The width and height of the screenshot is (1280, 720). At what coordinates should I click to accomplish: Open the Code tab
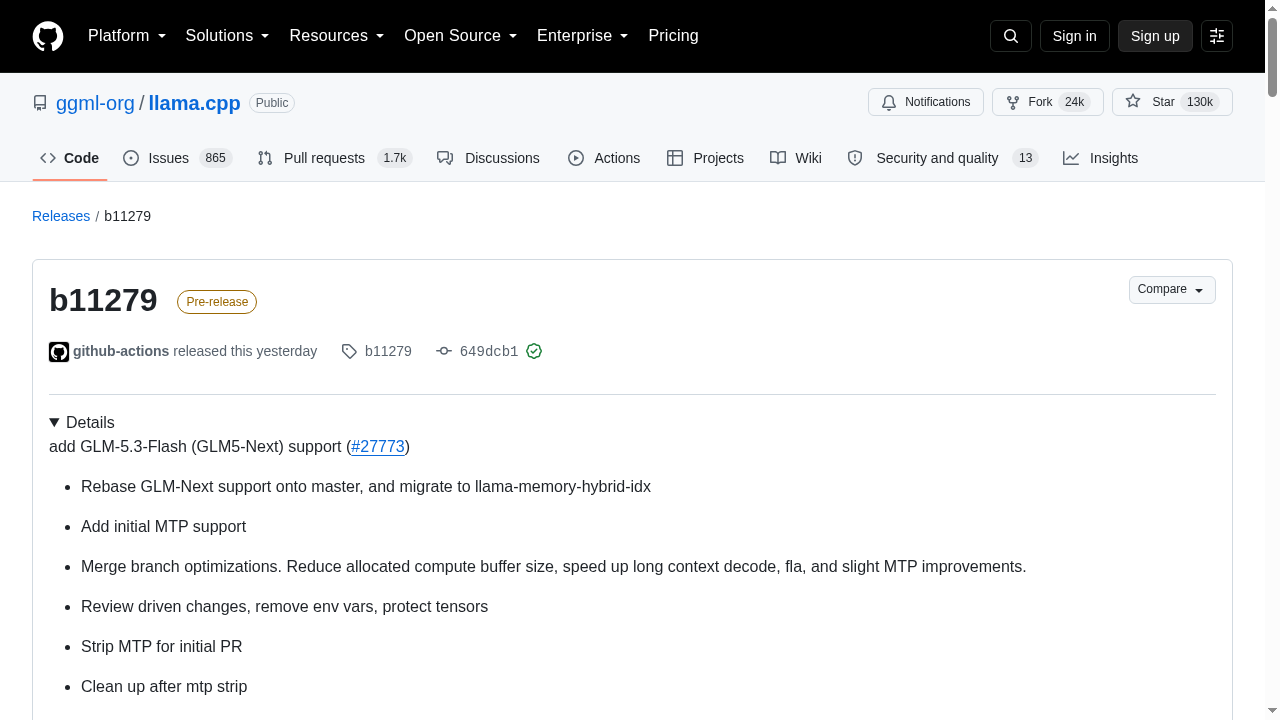[x=70, y=158]
